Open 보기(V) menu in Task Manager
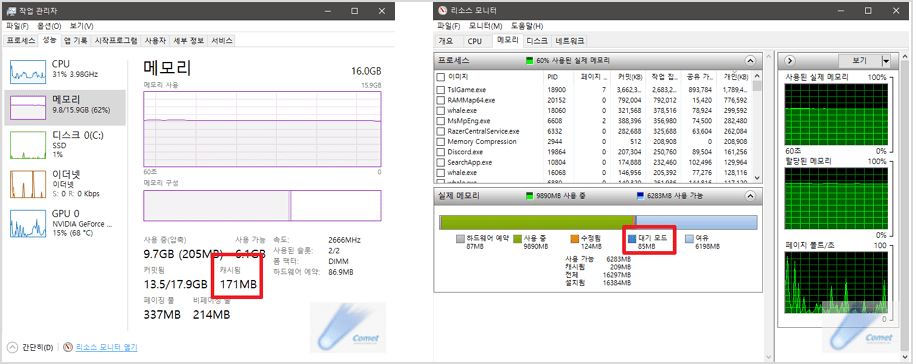Image resolution: width=913 pixels, height=364 pixels. pos(81,26)
